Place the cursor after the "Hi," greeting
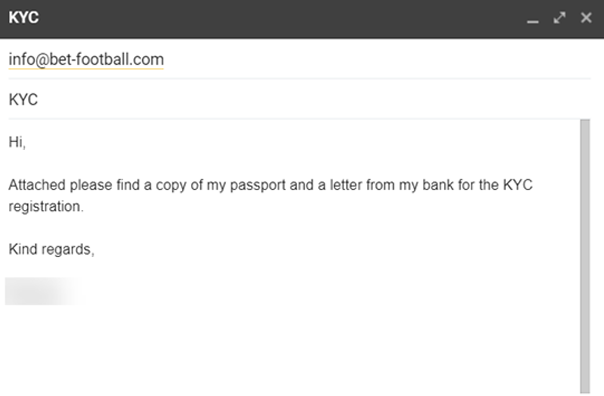Image resolution: width=604 pixels, height=396 pixels. pyautogui.click(x=26, y=142)
